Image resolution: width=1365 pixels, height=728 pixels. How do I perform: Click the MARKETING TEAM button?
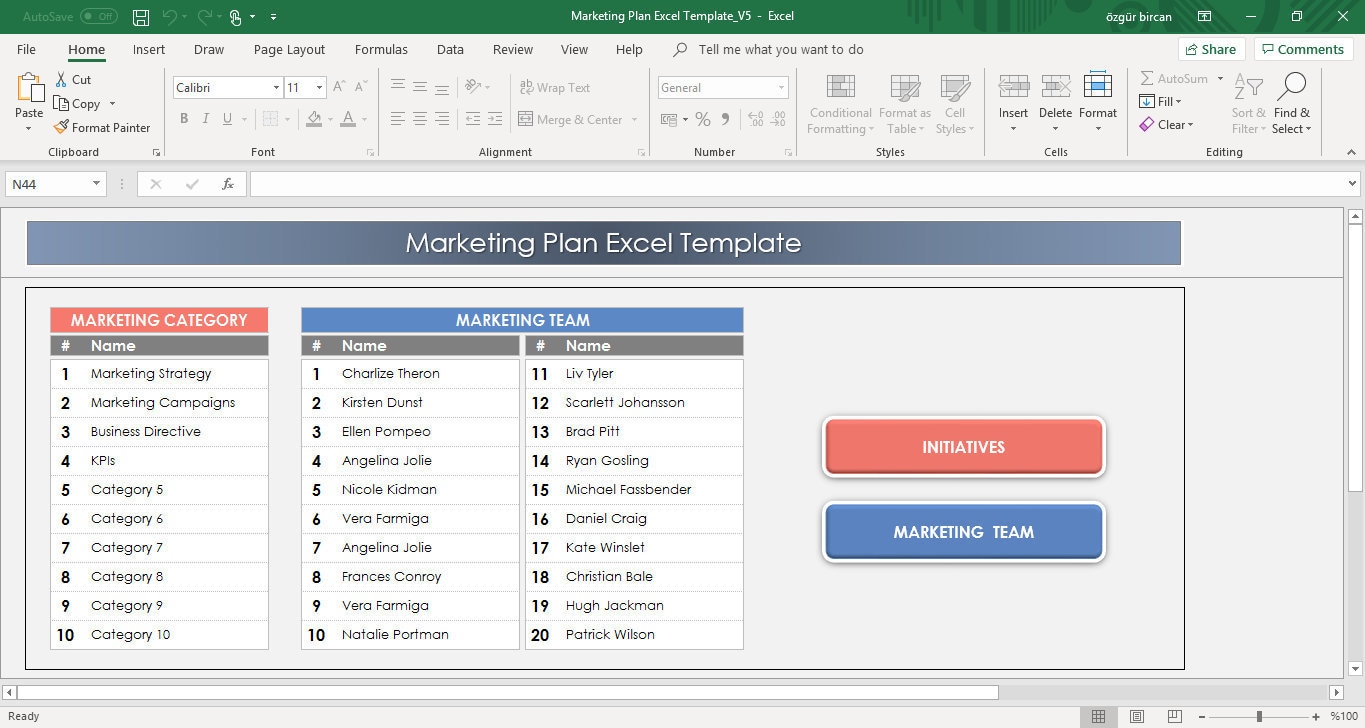pos(962,532)
